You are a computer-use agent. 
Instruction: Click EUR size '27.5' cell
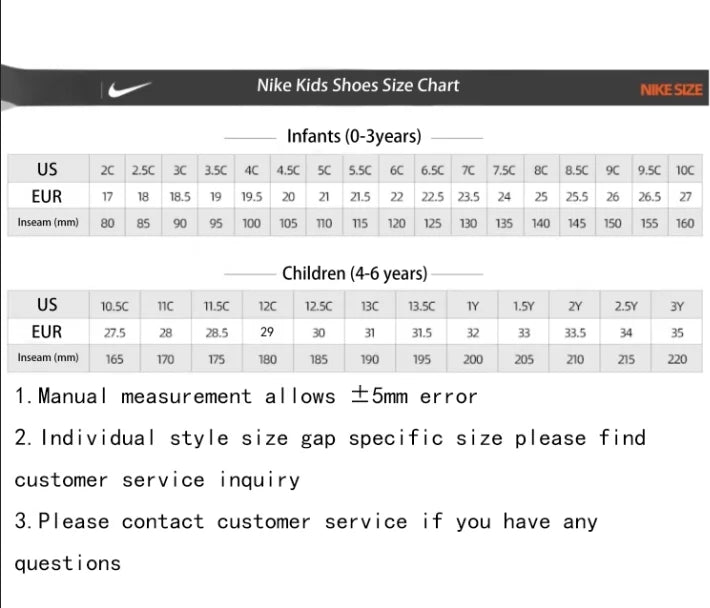115,333
